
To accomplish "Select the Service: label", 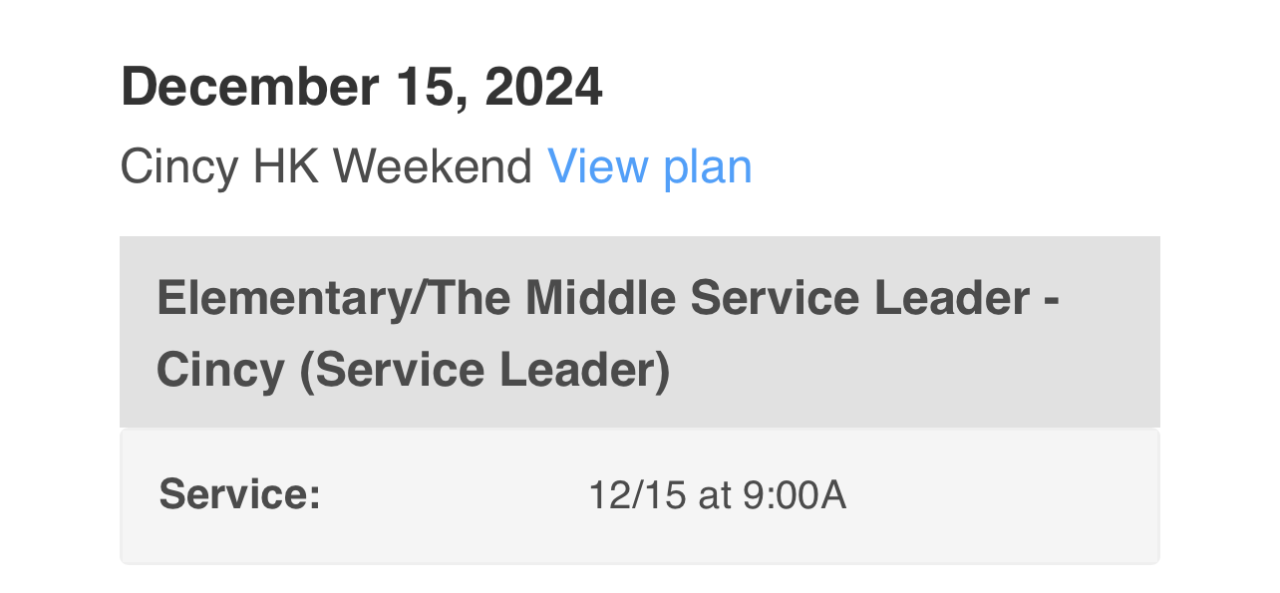I will (239, 495).
